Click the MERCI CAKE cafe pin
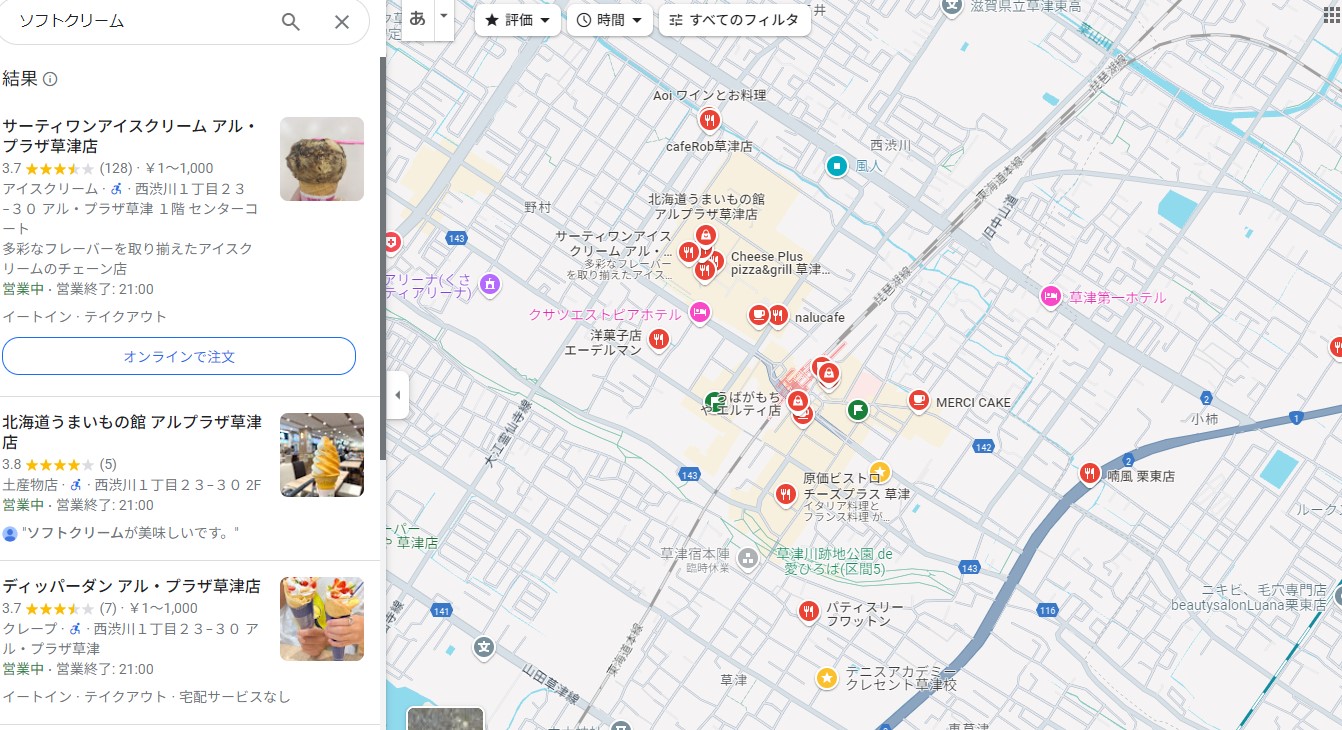The width and height of the screenshot is (1342, 730). tap(918, 400)
